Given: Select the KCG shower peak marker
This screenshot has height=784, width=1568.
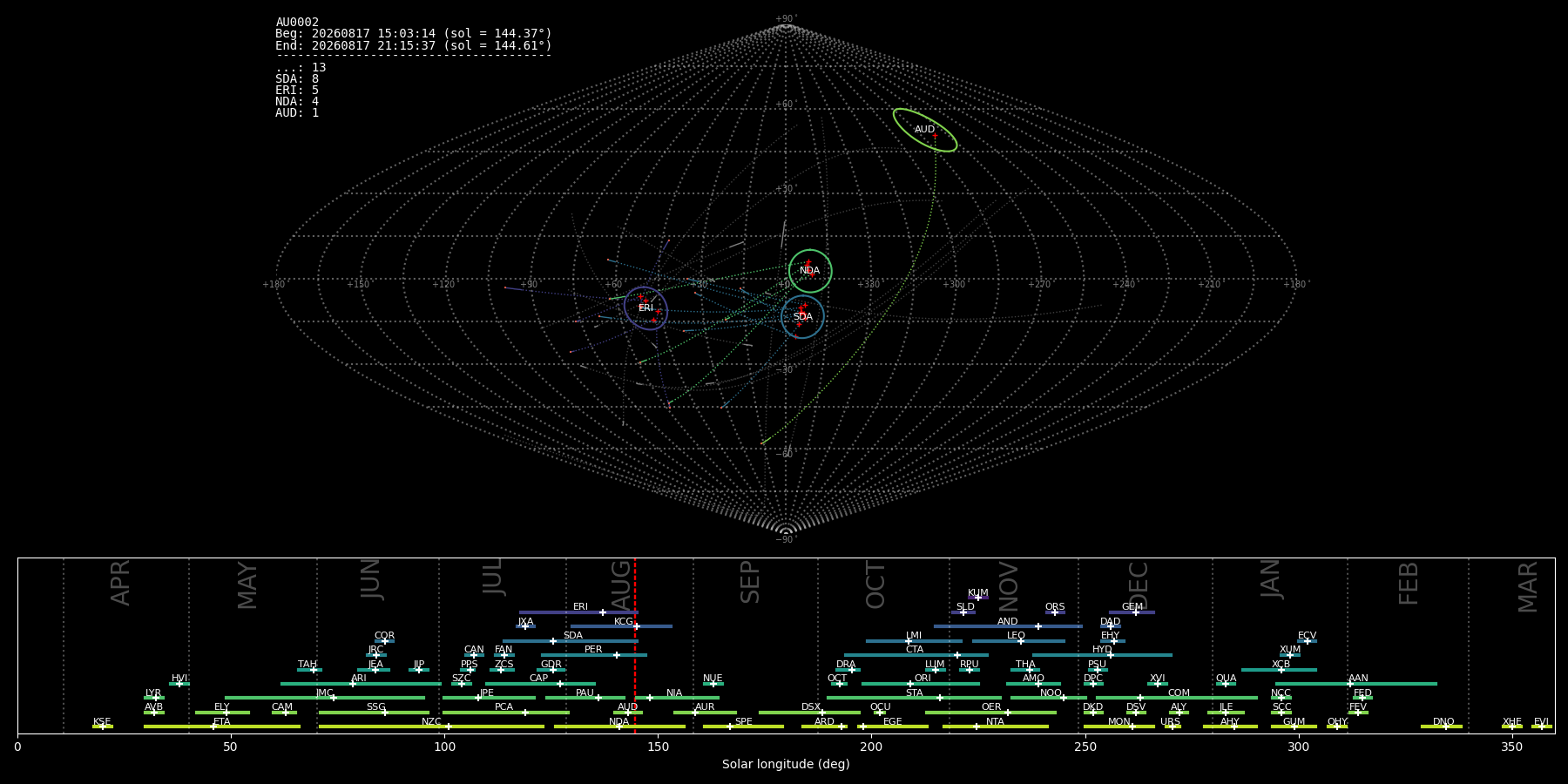Looking at the screenshot, I should click(x=636, y=626).
